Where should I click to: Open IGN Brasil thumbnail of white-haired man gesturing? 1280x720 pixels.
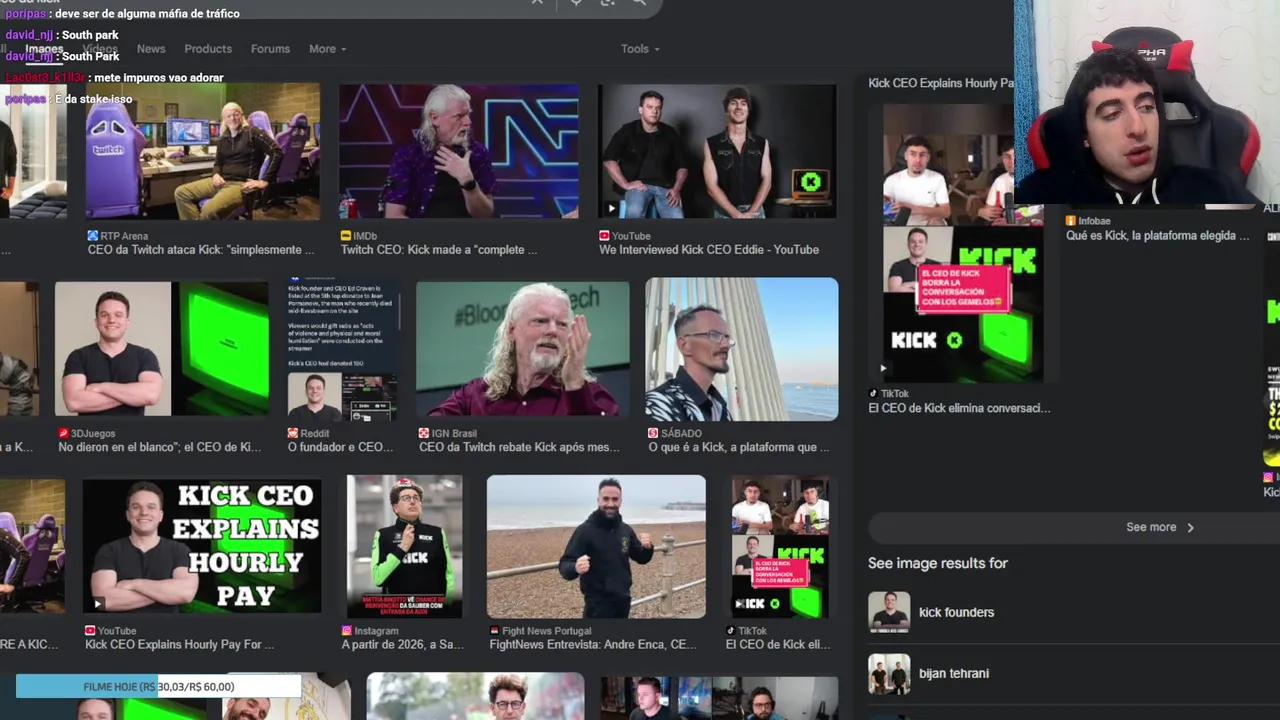click(x=523, y=348)
